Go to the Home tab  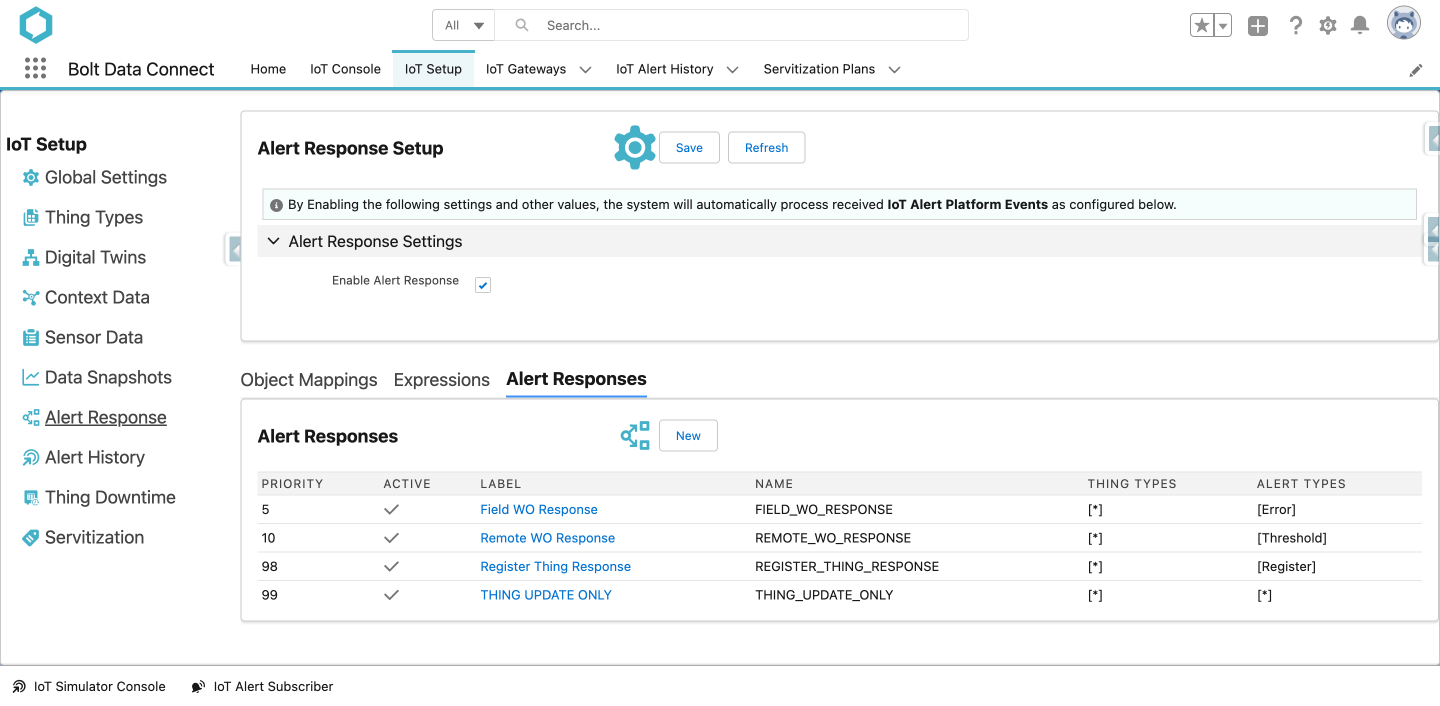(268, 69)
